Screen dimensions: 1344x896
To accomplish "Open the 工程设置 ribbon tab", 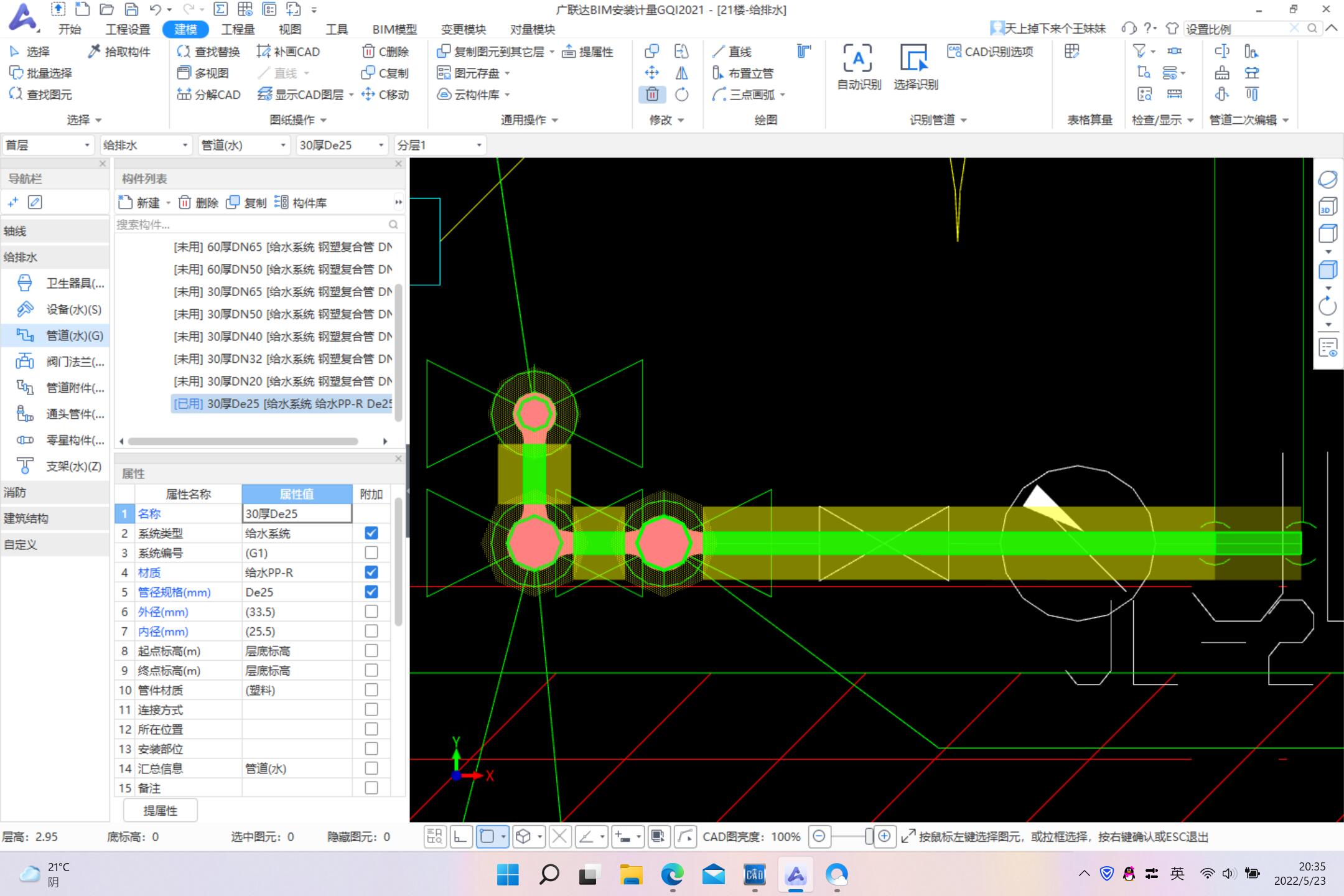I will (128, 29).
